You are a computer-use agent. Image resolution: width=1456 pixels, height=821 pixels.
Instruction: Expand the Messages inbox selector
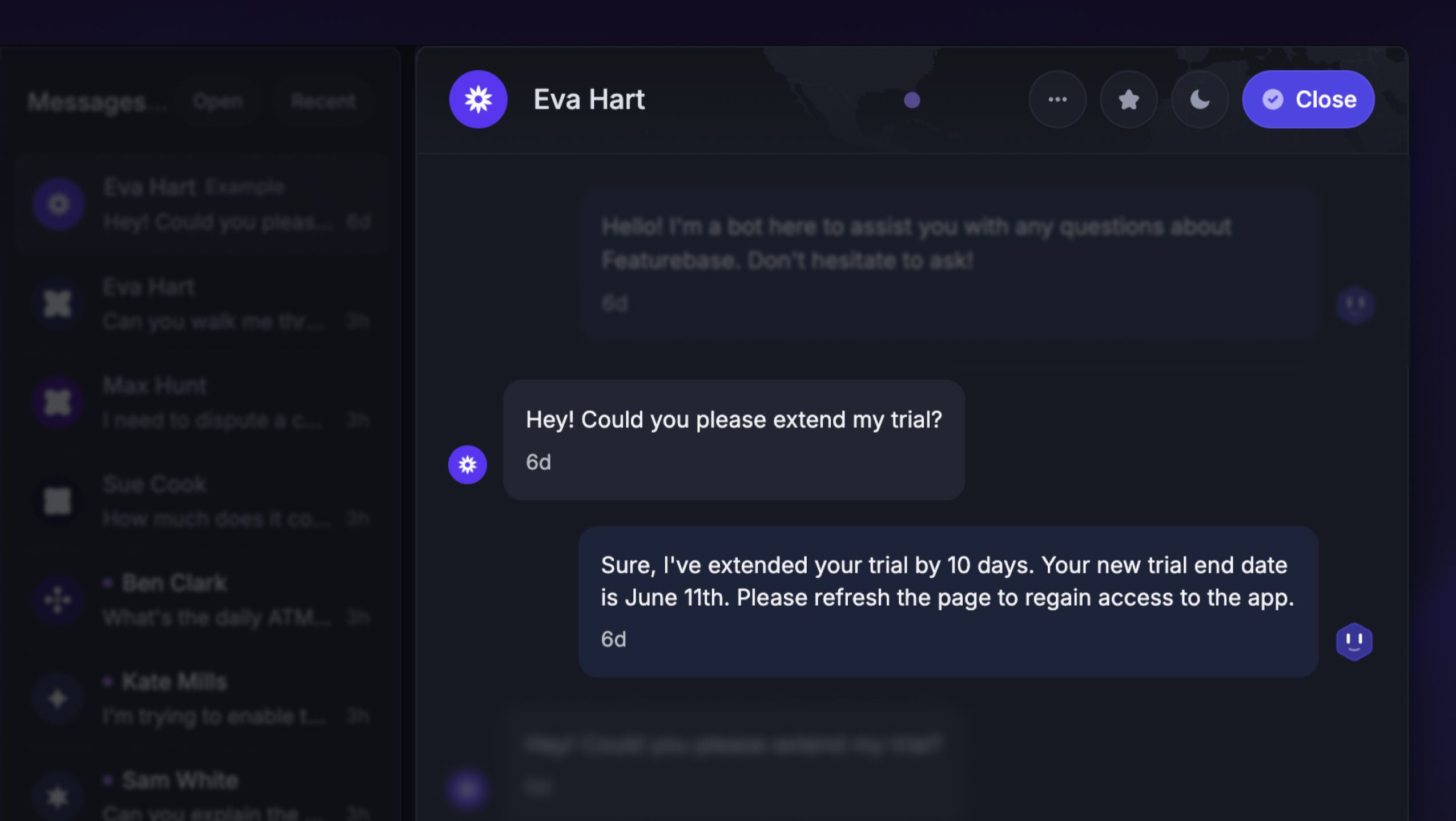pyautogui.click(x=97, y=102)
